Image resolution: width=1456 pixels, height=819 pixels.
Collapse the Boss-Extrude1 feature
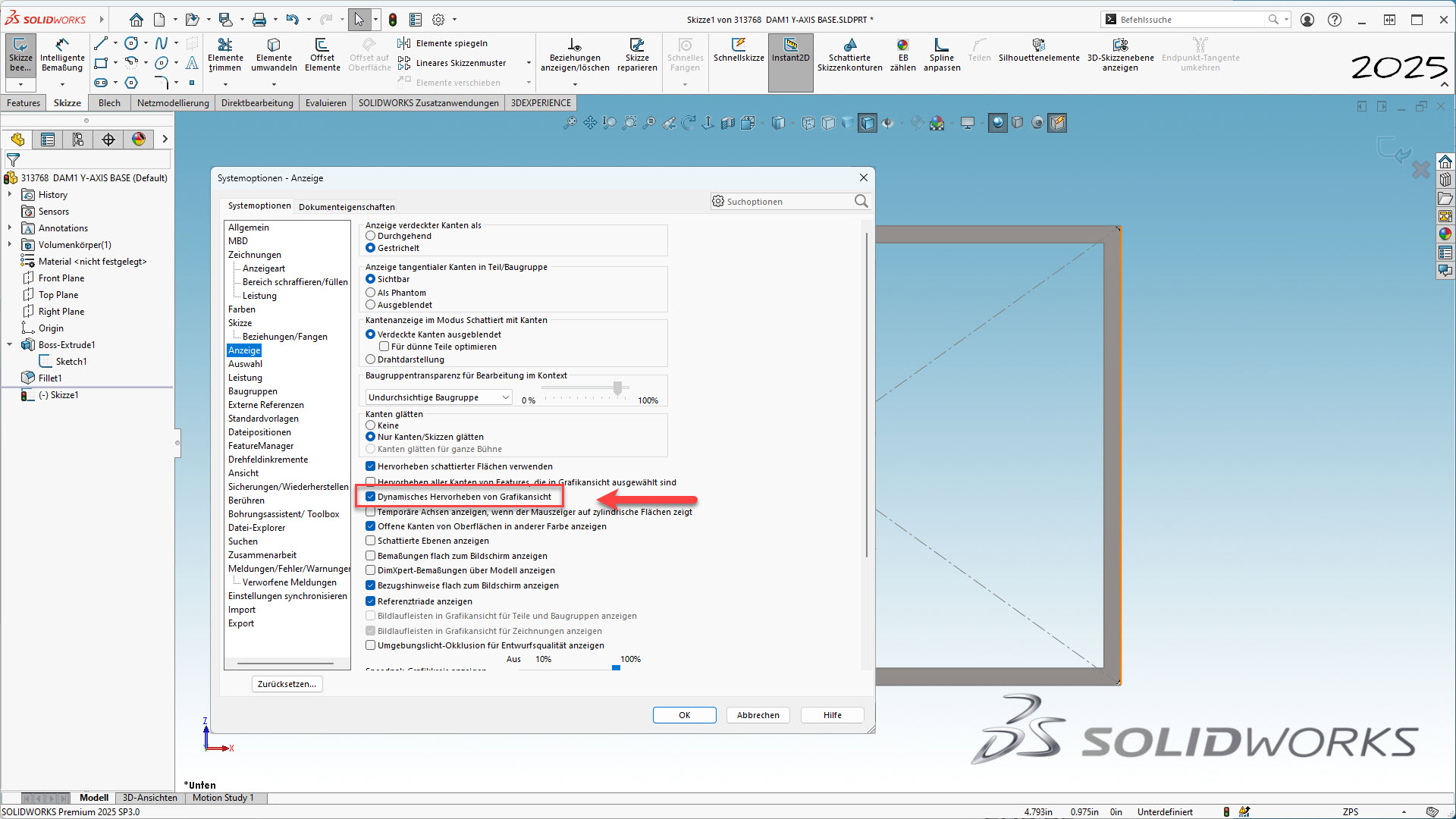pyautogui.click(x=10, y=345)
